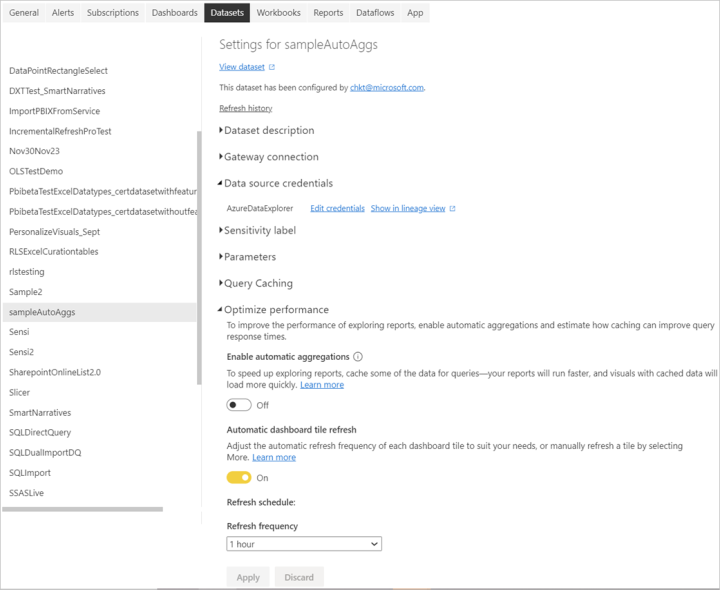Screen dimensions: 720x590
Task: Expand the Sensitivity label section
Action: (258, 230)
